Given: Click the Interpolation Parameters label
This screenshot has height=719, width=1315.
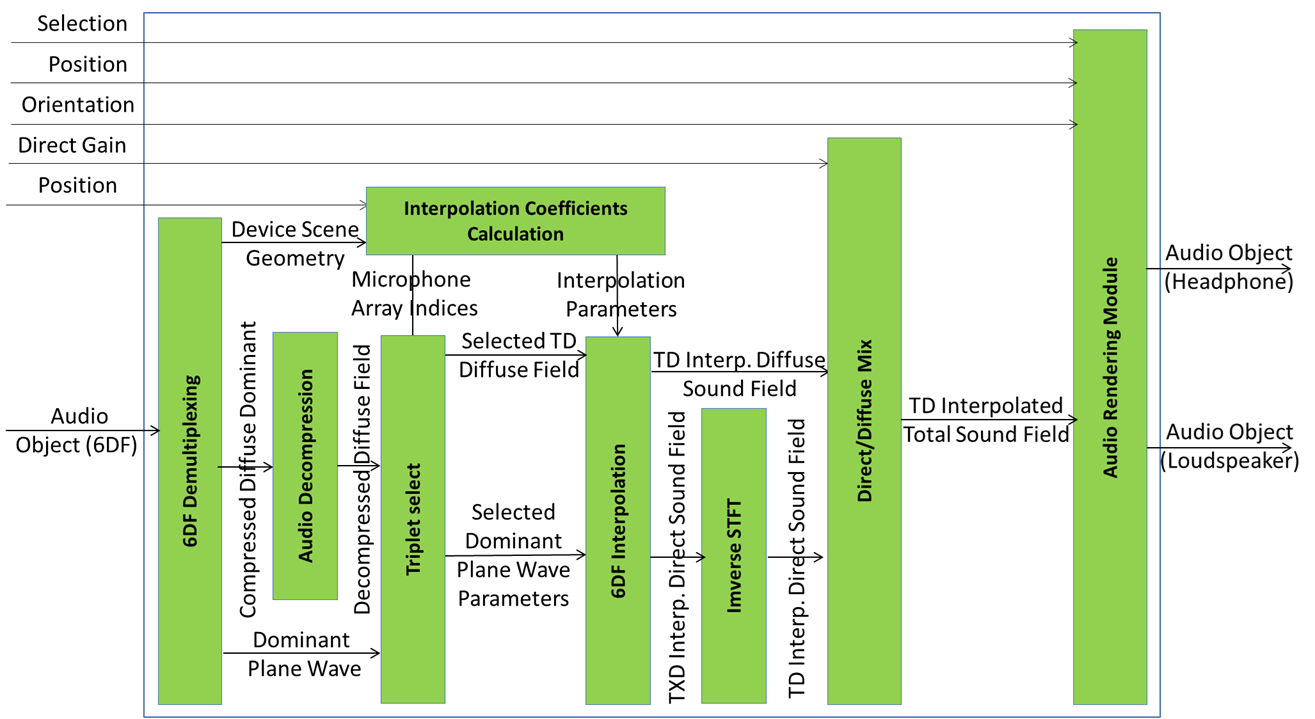Looking at the screenshot, I should [x=620, y=294].
